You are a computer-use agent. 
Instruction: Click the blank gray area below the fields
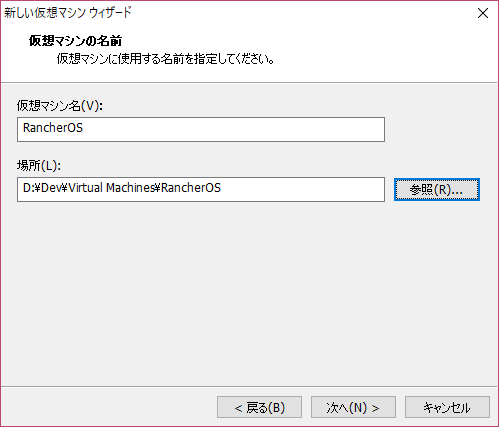249,293
